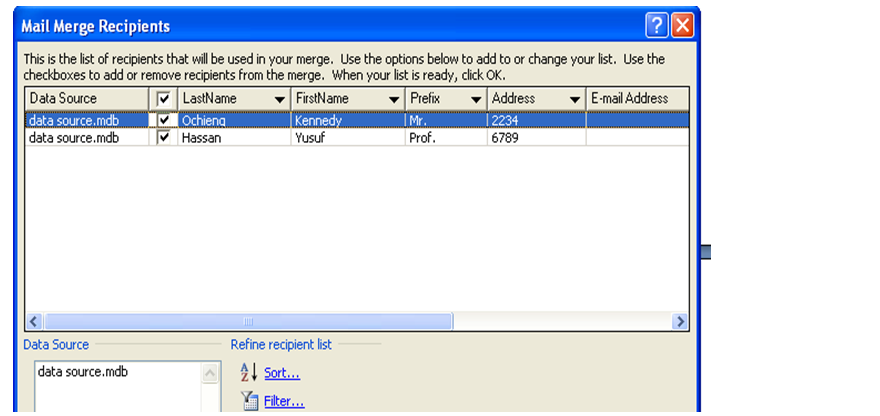The width and height of the screenshot is (880, 416).
Task: Uncheck the Ochieng recipient checkbox
Action: click(x=164, y=121)
